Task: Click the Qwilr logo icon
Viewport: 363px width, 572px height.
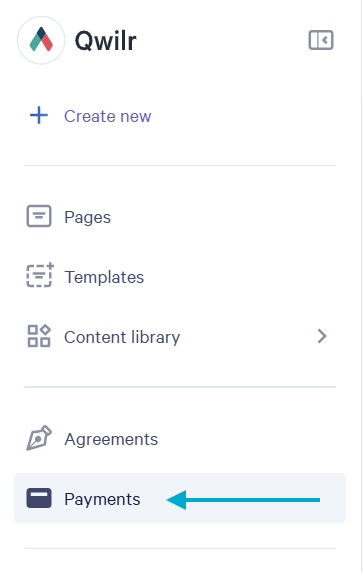Action: point(41,40)
